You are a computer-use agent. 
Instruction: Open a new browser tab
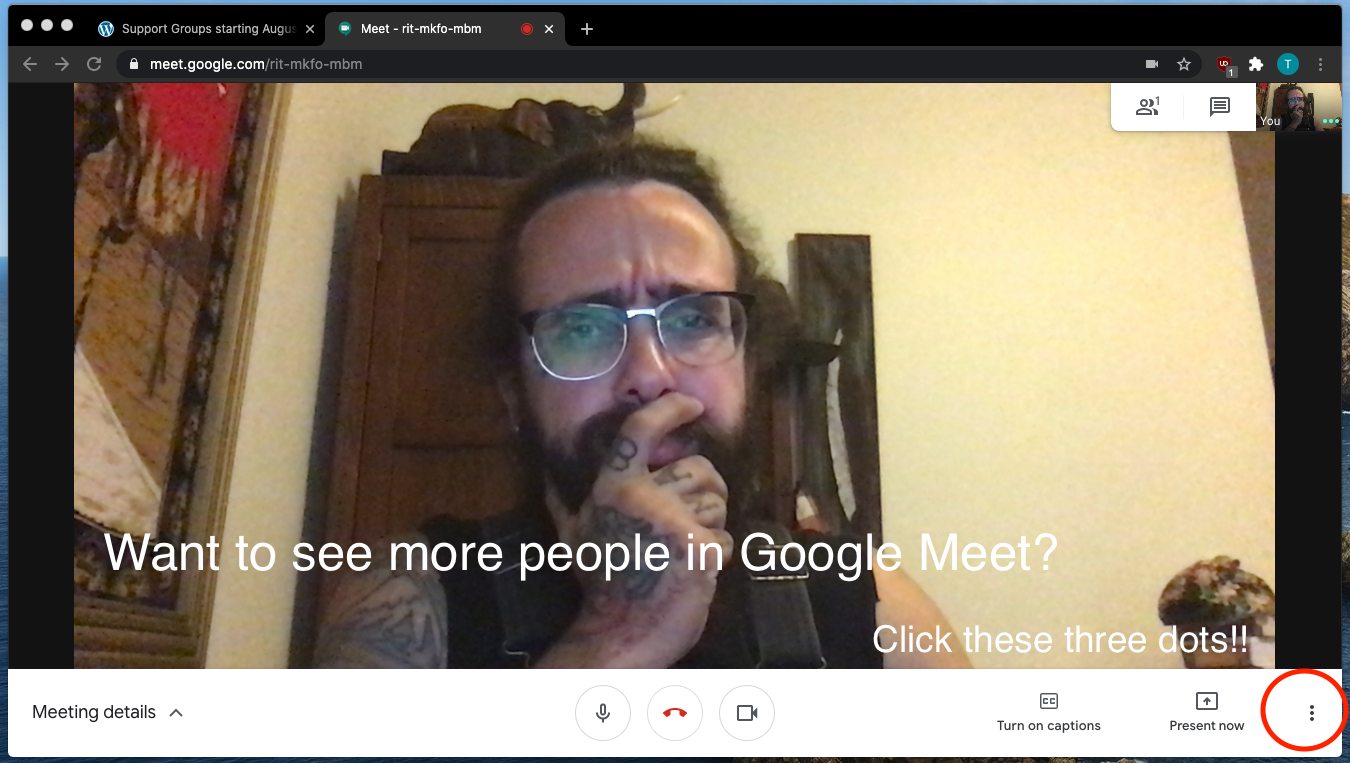click(x=587, y=29)
